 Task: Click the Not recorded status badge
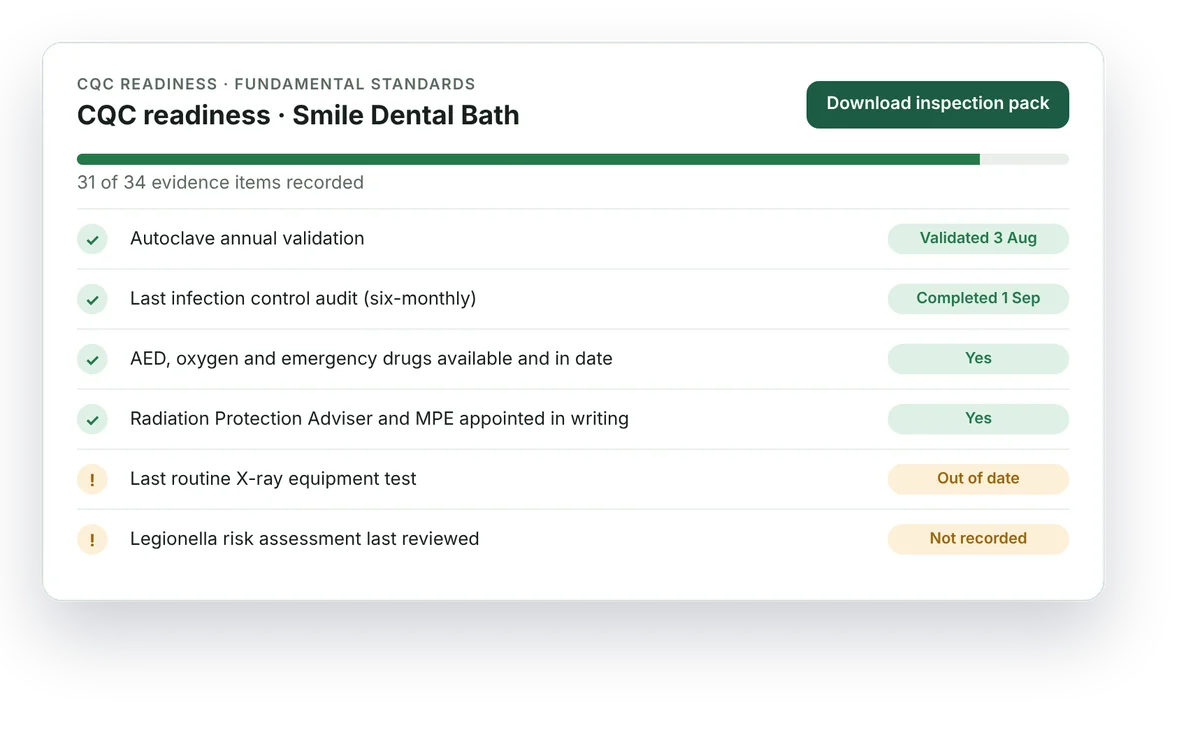click(978, 538)
